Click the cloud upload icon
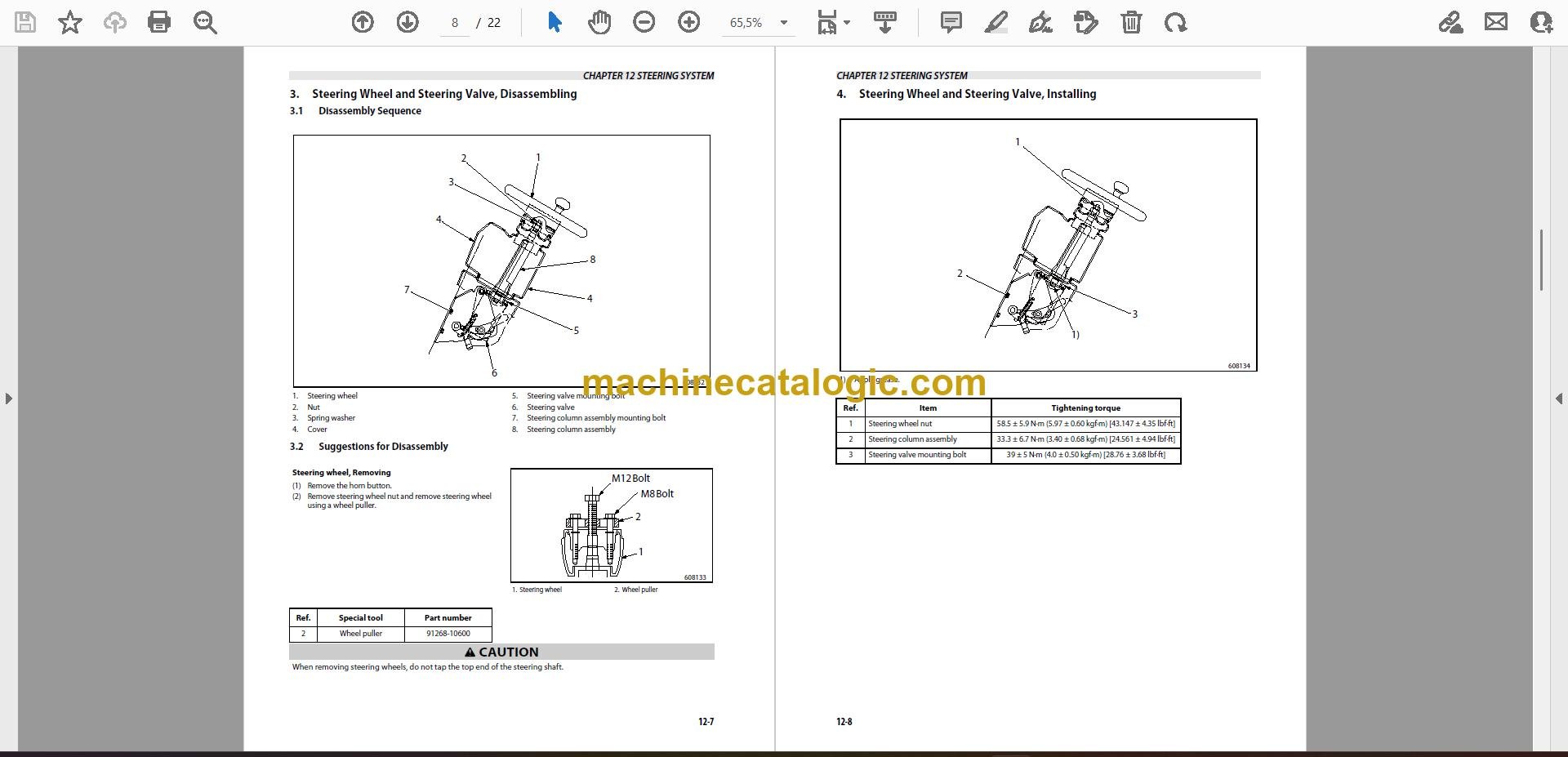The width and height of the screenshot is (1568, 757). tap(115, 22)
